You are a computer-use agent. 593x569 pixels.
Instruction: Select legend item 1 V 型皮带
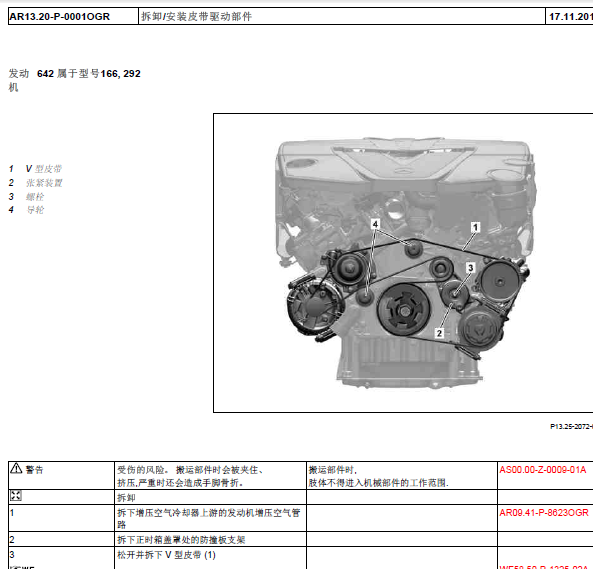point(35,169)
